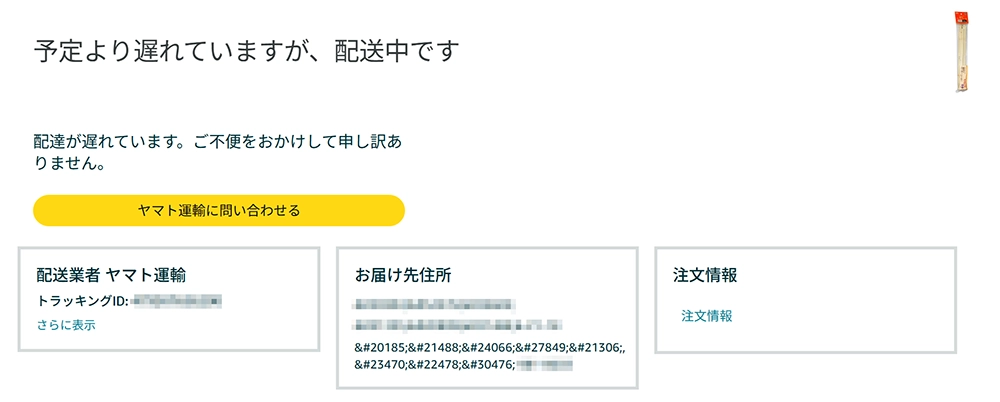Click the &#23470; encoded address line
1000x402 pixels.
[434, 364]
